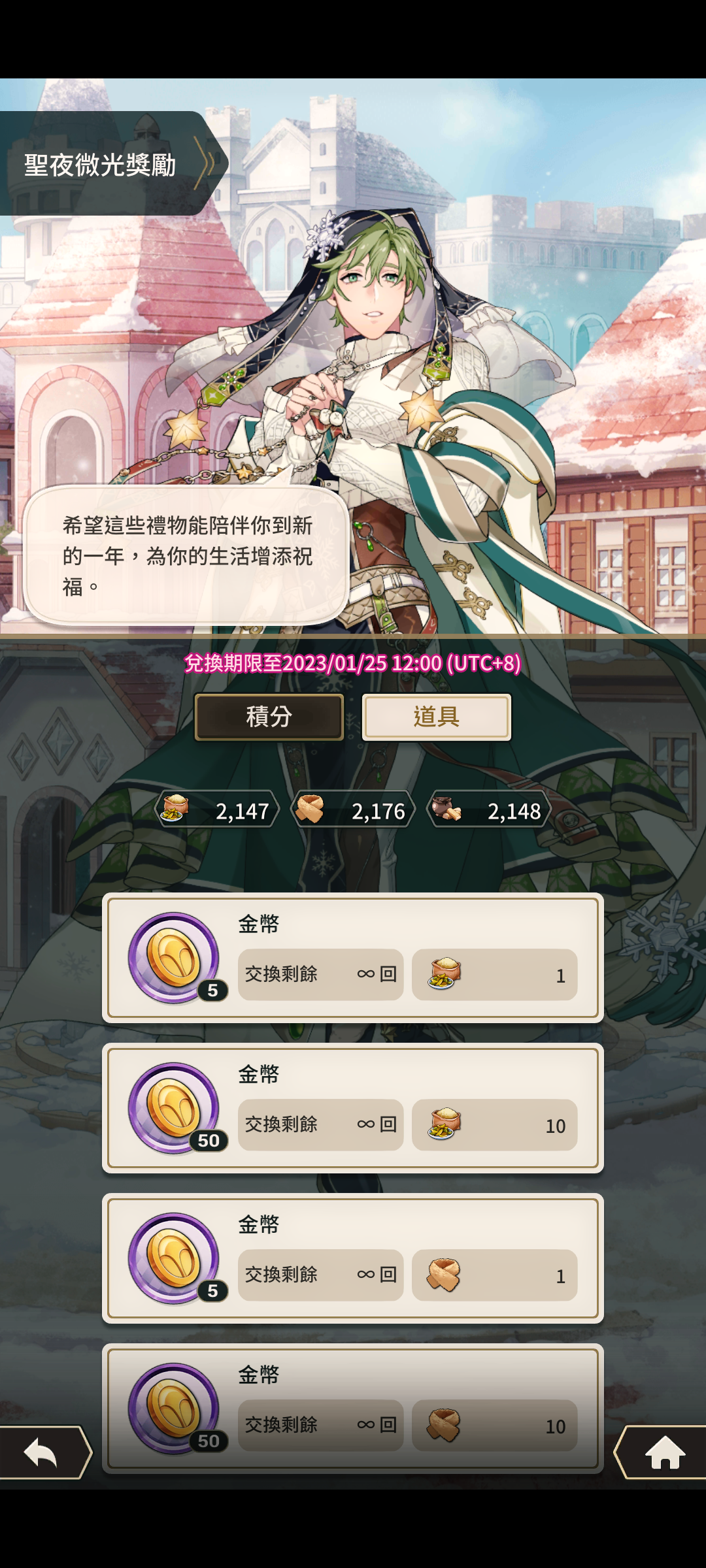Tap the grain sack currency counter 2,147
The width and height of the screenshot is (706, 1568).
point(217,810)
